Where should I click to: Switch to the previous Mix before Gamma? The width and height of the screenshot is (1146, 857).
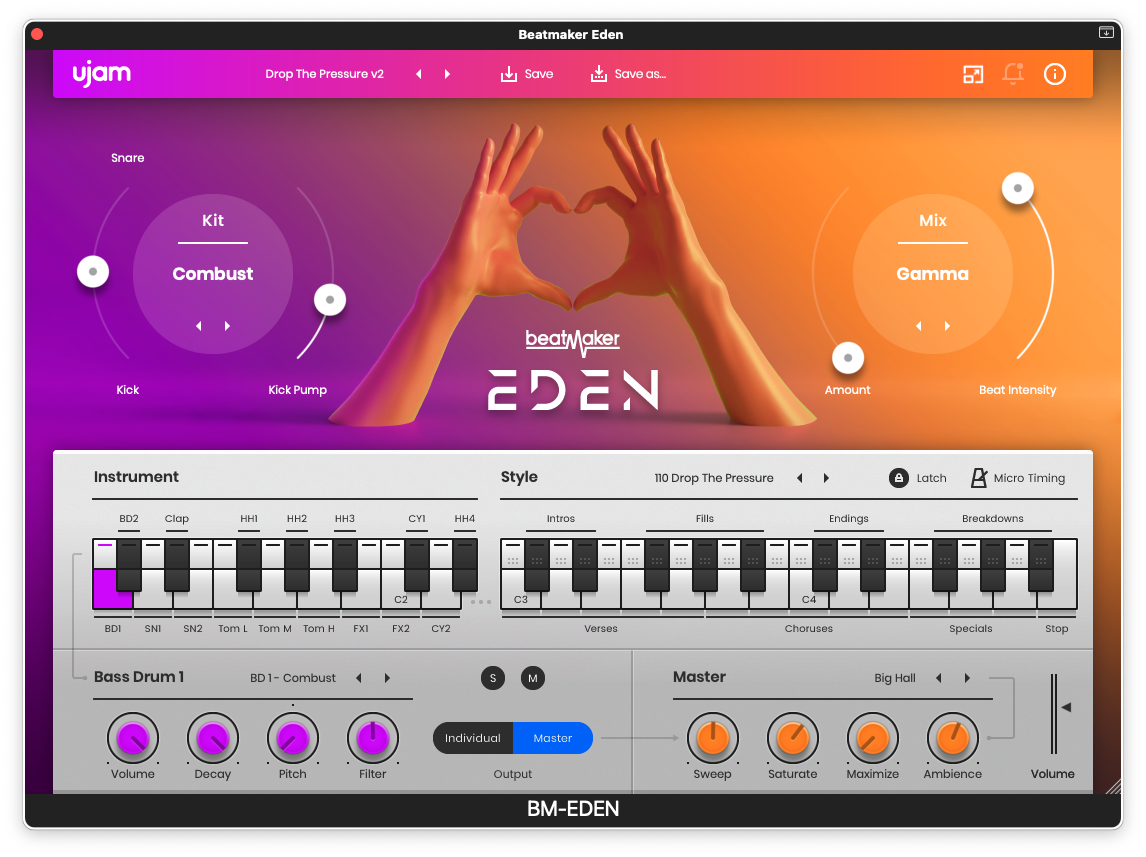click(919, 326)
